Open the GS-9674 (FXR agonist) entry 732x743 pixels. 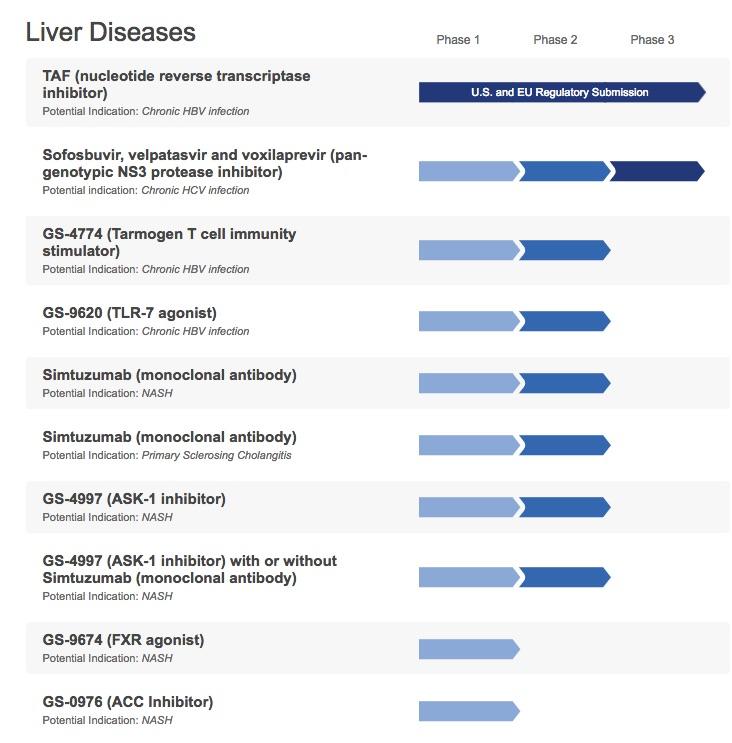(123, 640)
